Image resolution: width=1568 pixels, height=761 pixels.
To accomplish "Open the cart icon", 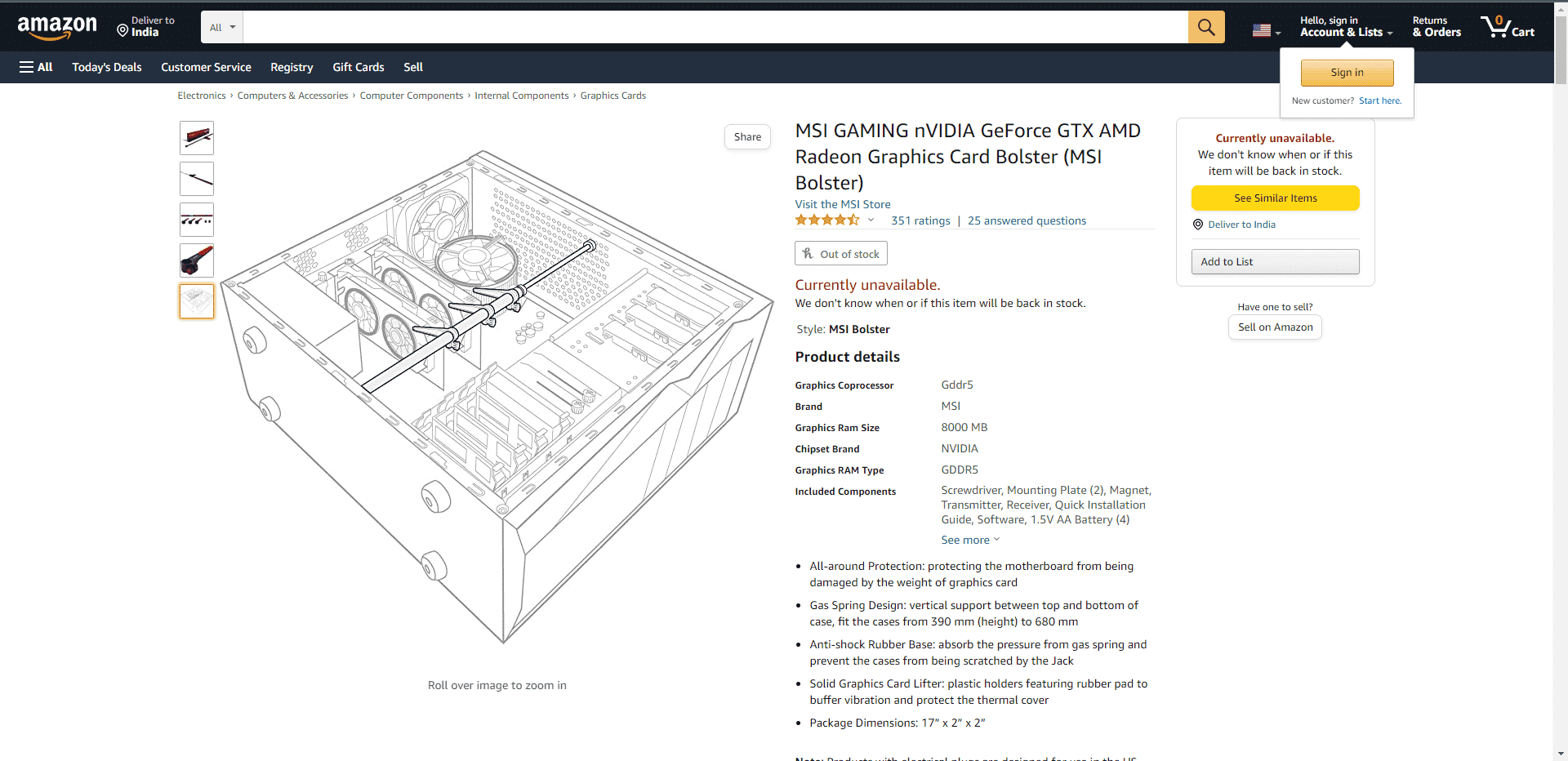I will click(x=1508, y=27).
